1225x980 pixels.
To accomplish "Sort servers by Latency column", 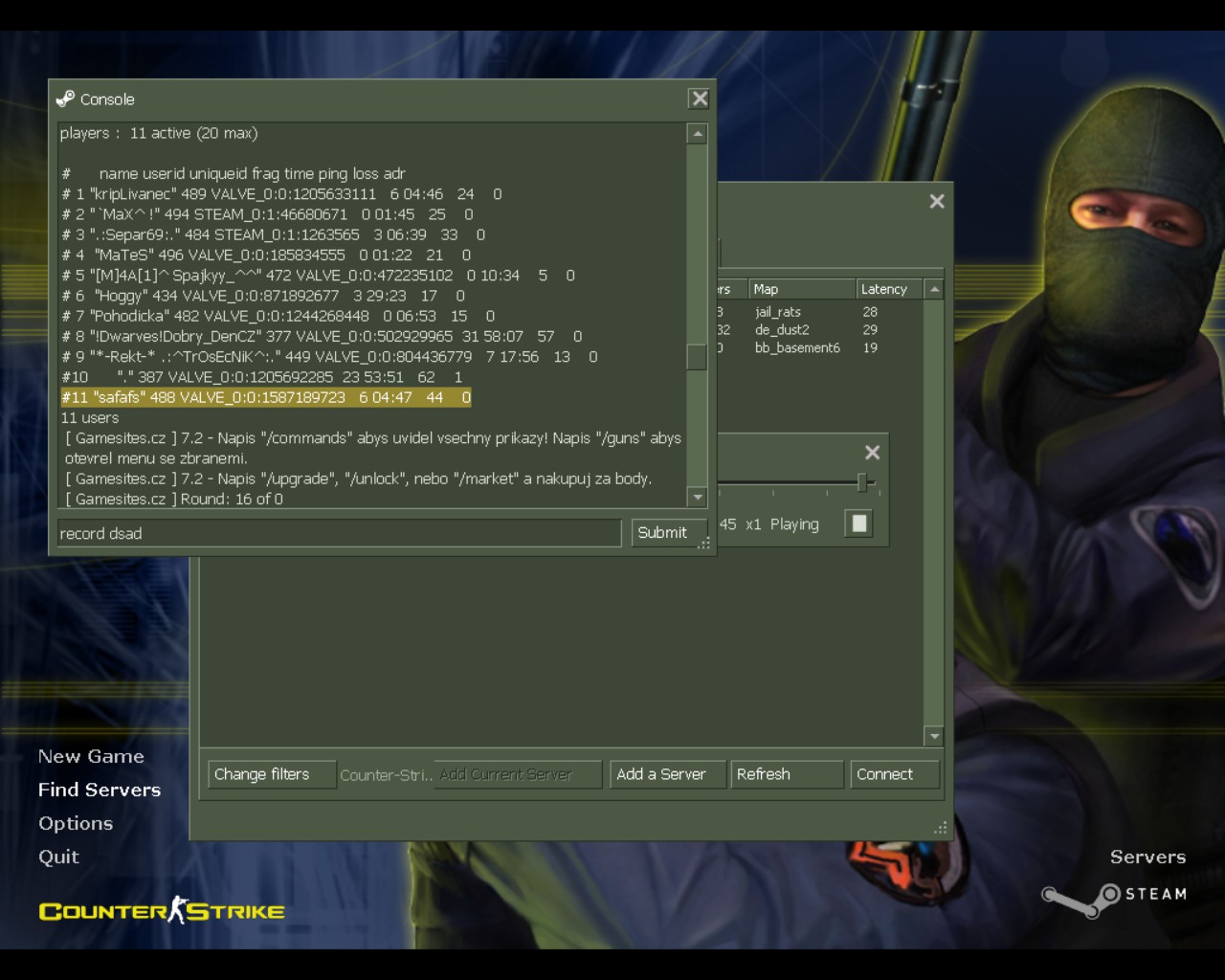I will coord(889,289).
